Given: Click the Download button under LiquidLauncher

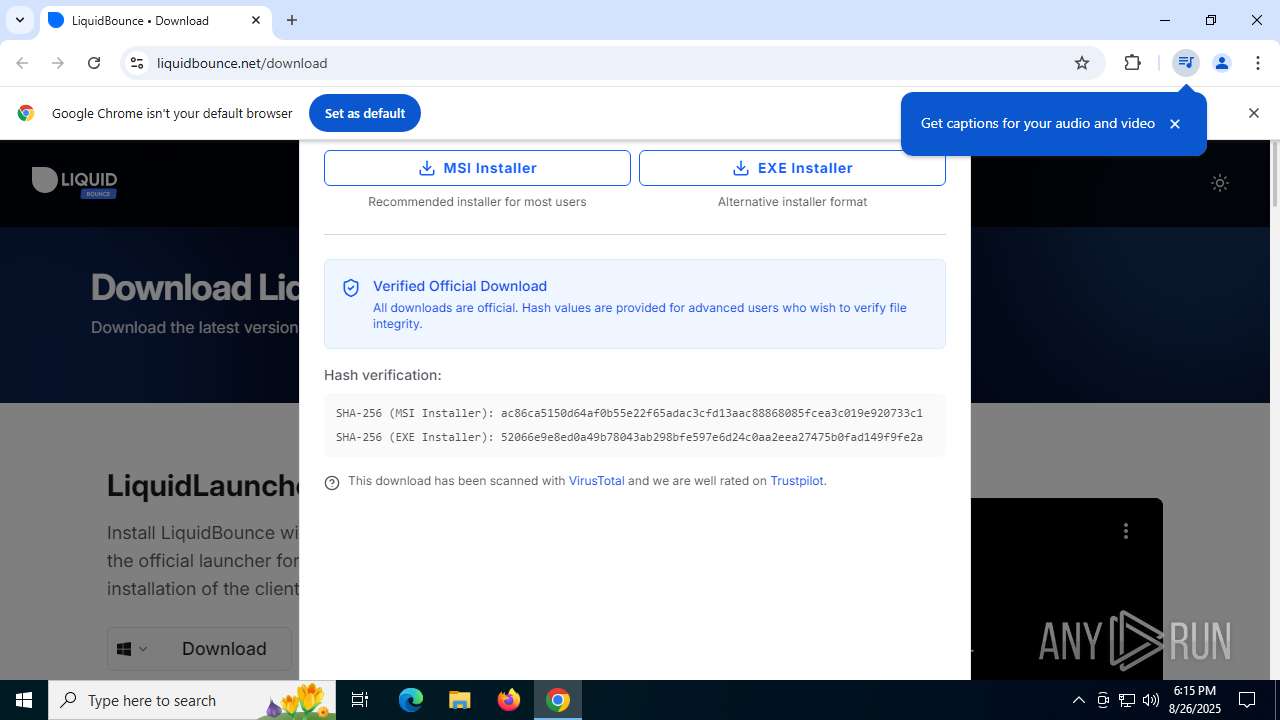Looking at the screenshot, I should 224,649.
